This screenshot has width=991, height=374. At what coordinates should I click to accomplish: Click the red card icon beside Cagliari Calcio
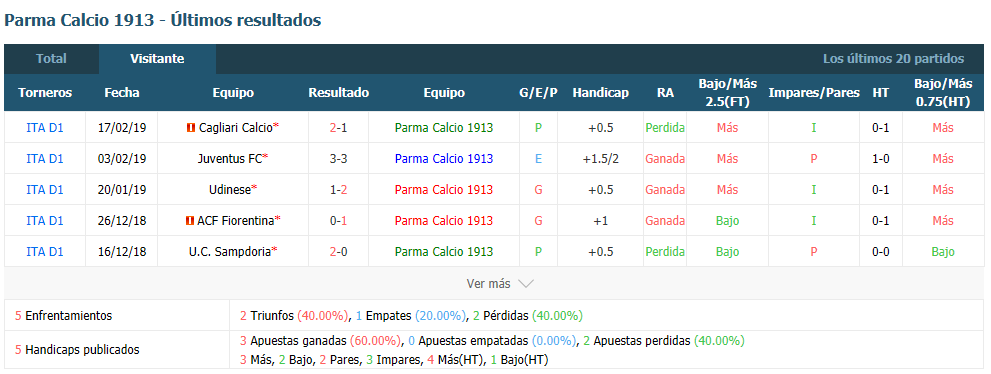(191, 128)
